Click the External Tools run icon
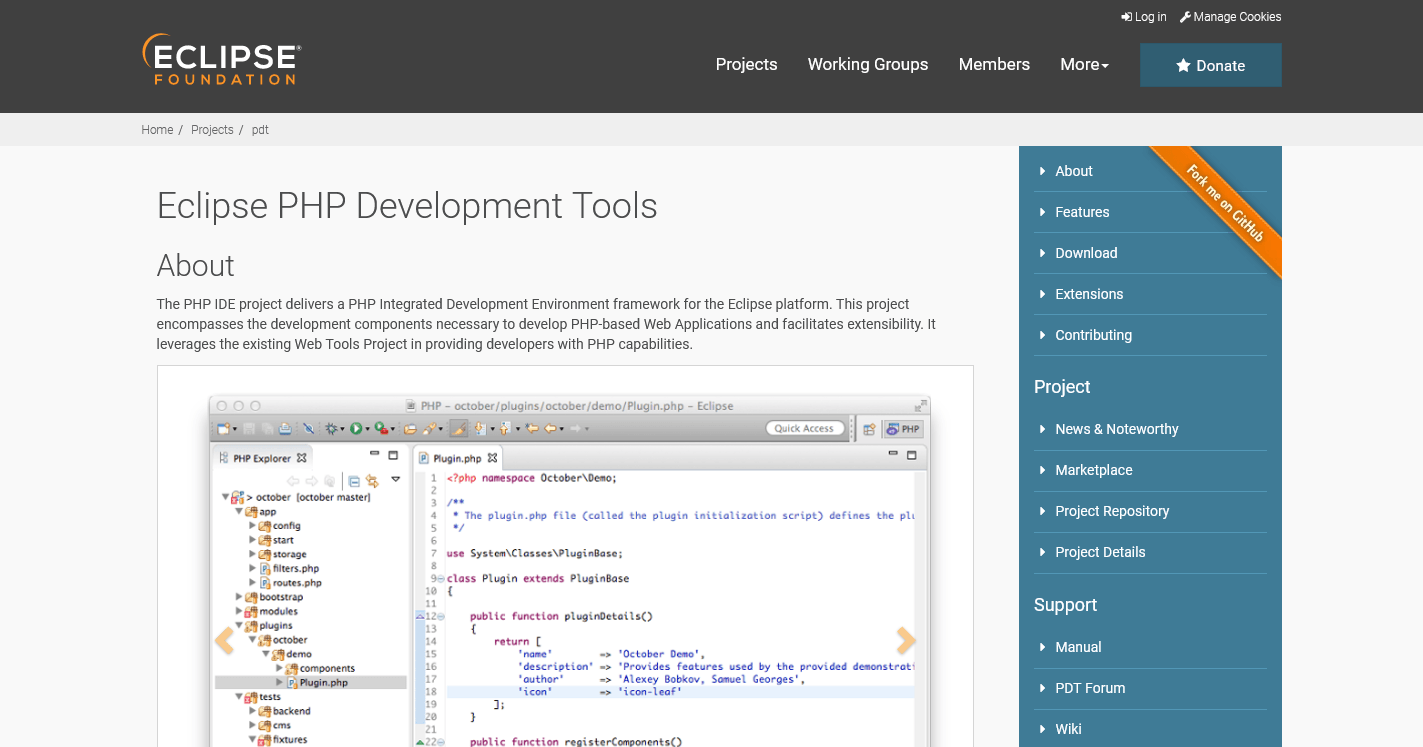1423x747 pixels. coord(381,428)
